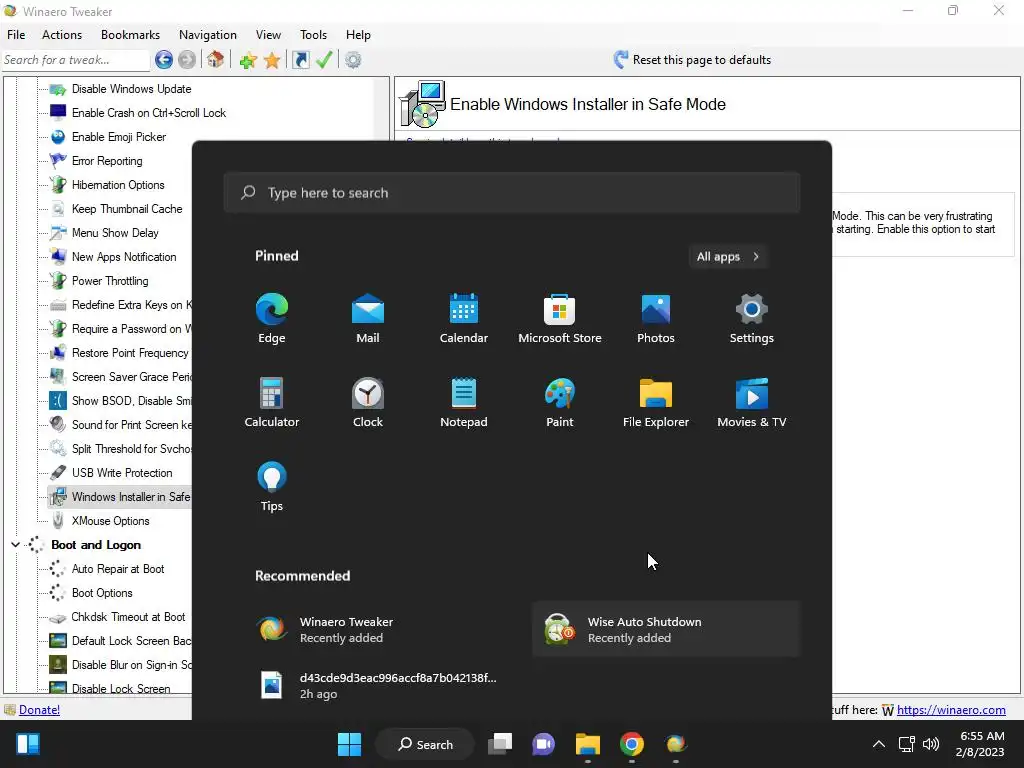Select Enable Emoji Picker tweak
This screenshot has height=768, width=1024.
(x=119, y=137)
